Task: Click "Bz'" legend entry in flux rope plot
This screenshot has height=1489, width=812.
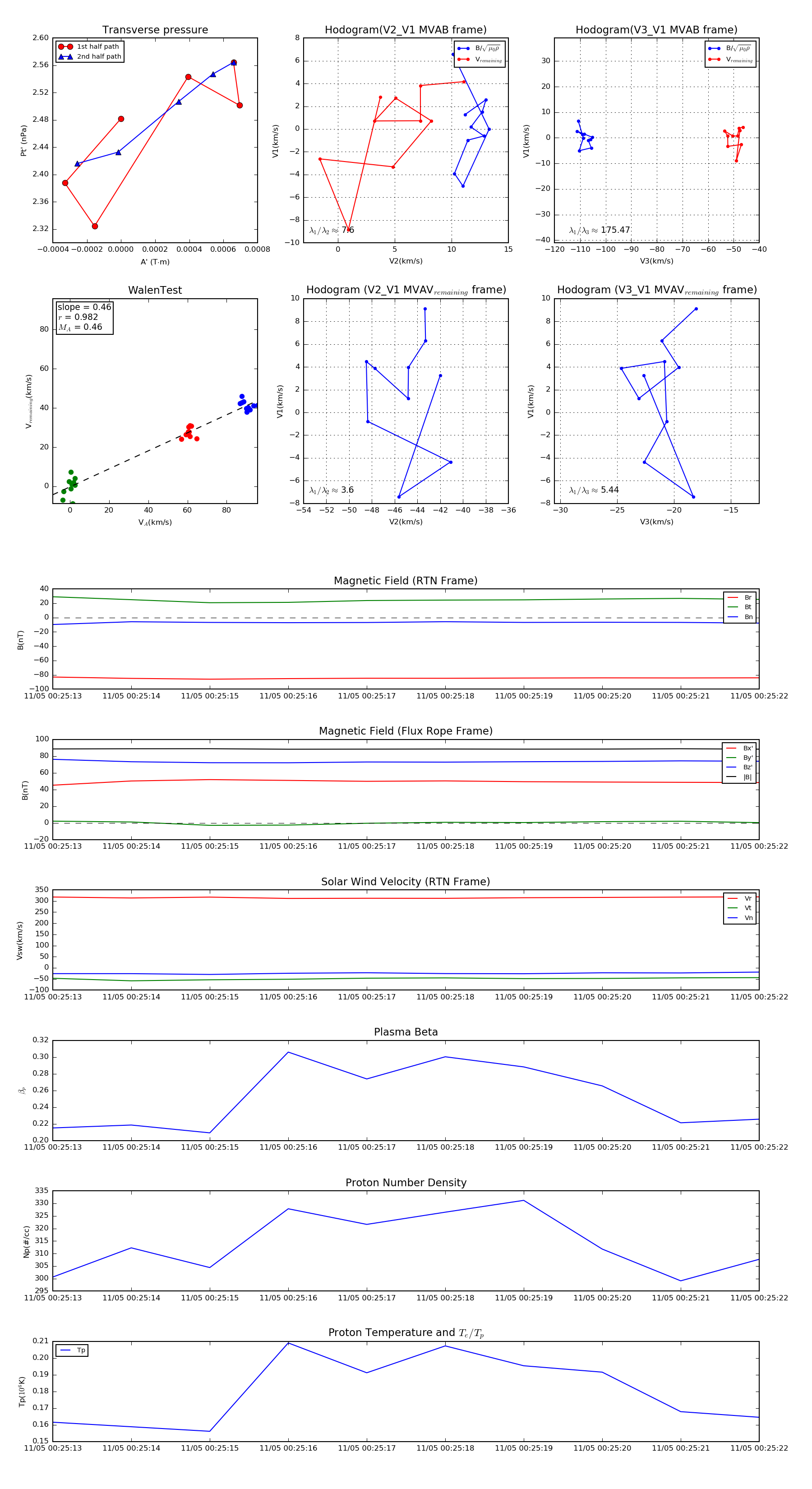Action: [x=739, y=767]
